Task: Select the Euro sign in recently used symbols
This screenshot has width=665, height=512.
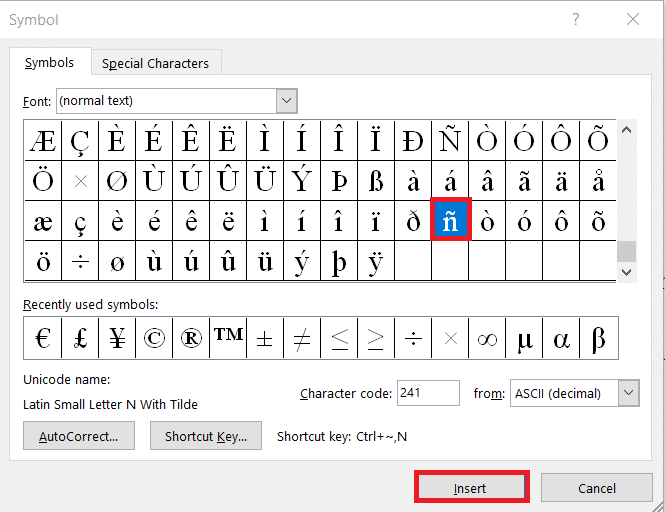Action: [43, 339]
